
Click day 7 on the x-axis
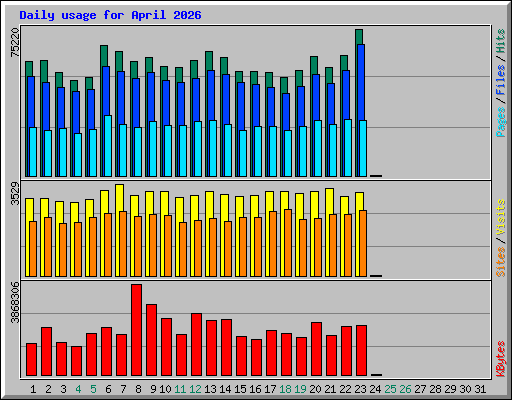(x=123, y=389)
